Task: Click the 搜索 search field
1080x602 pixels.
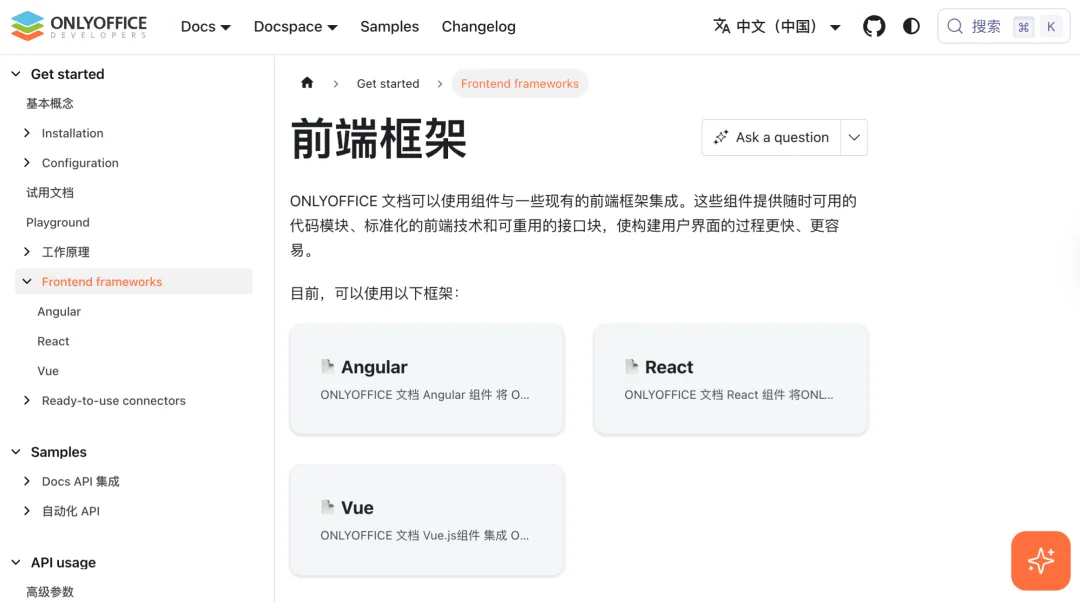Action: click(x=1004, y=26)
